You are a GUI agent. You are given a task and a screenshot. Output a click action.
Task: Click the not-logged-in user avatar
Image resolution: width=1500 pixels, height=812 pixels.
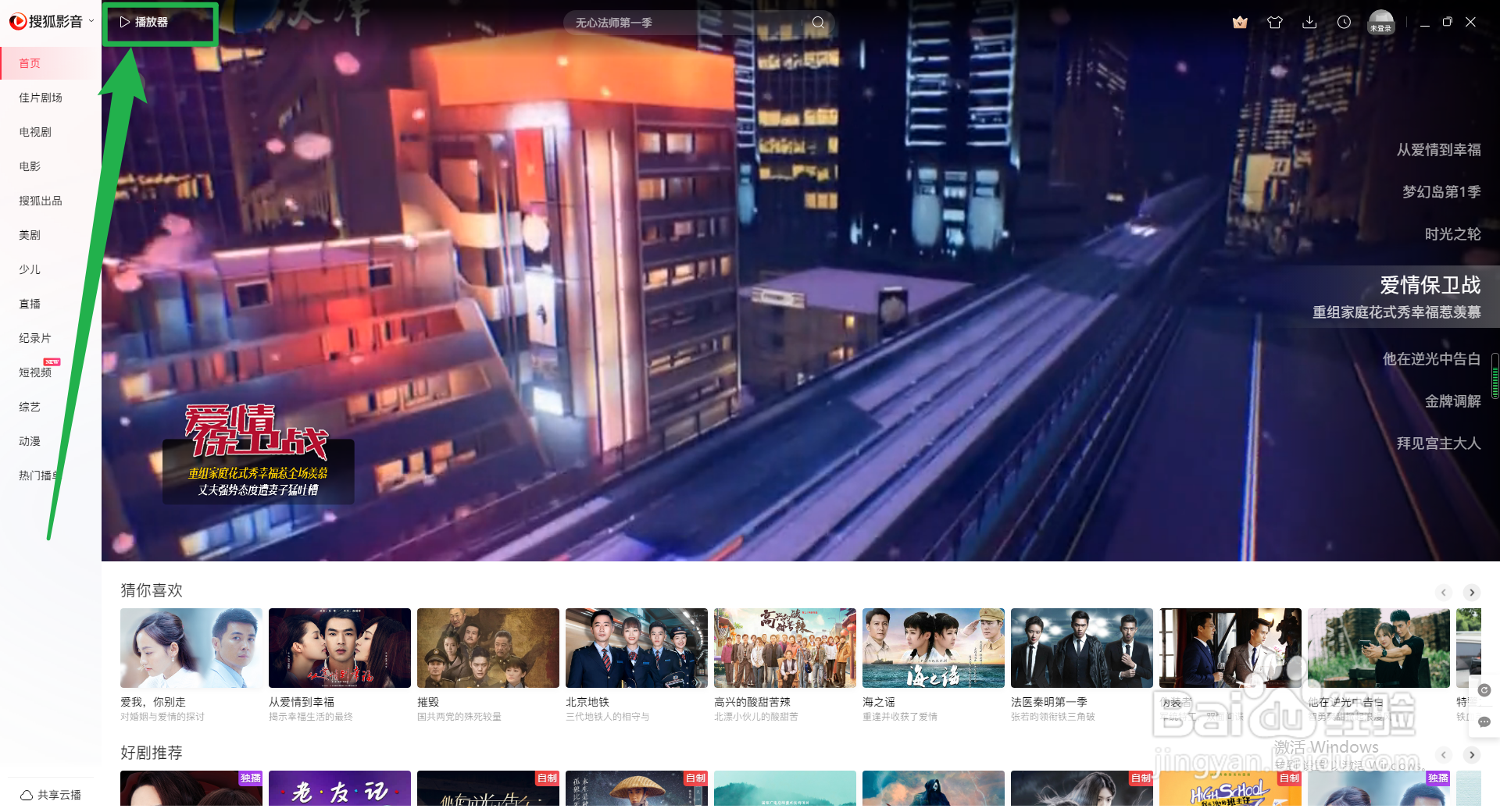click(x=1380, y=23)
